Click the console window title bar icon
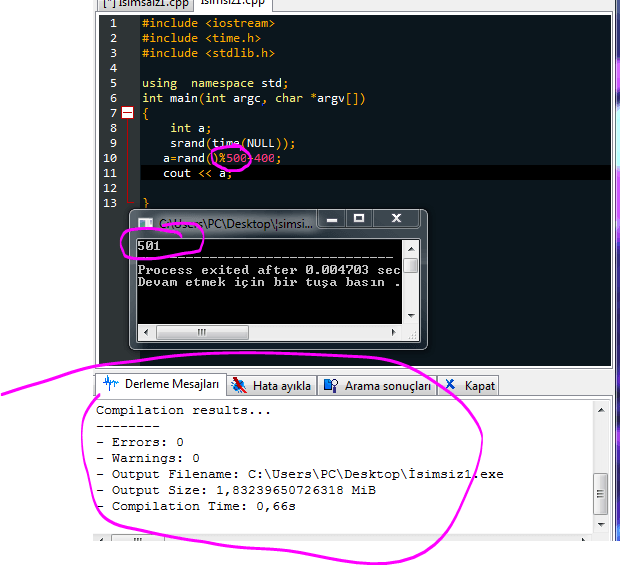 tap(145, 223)
